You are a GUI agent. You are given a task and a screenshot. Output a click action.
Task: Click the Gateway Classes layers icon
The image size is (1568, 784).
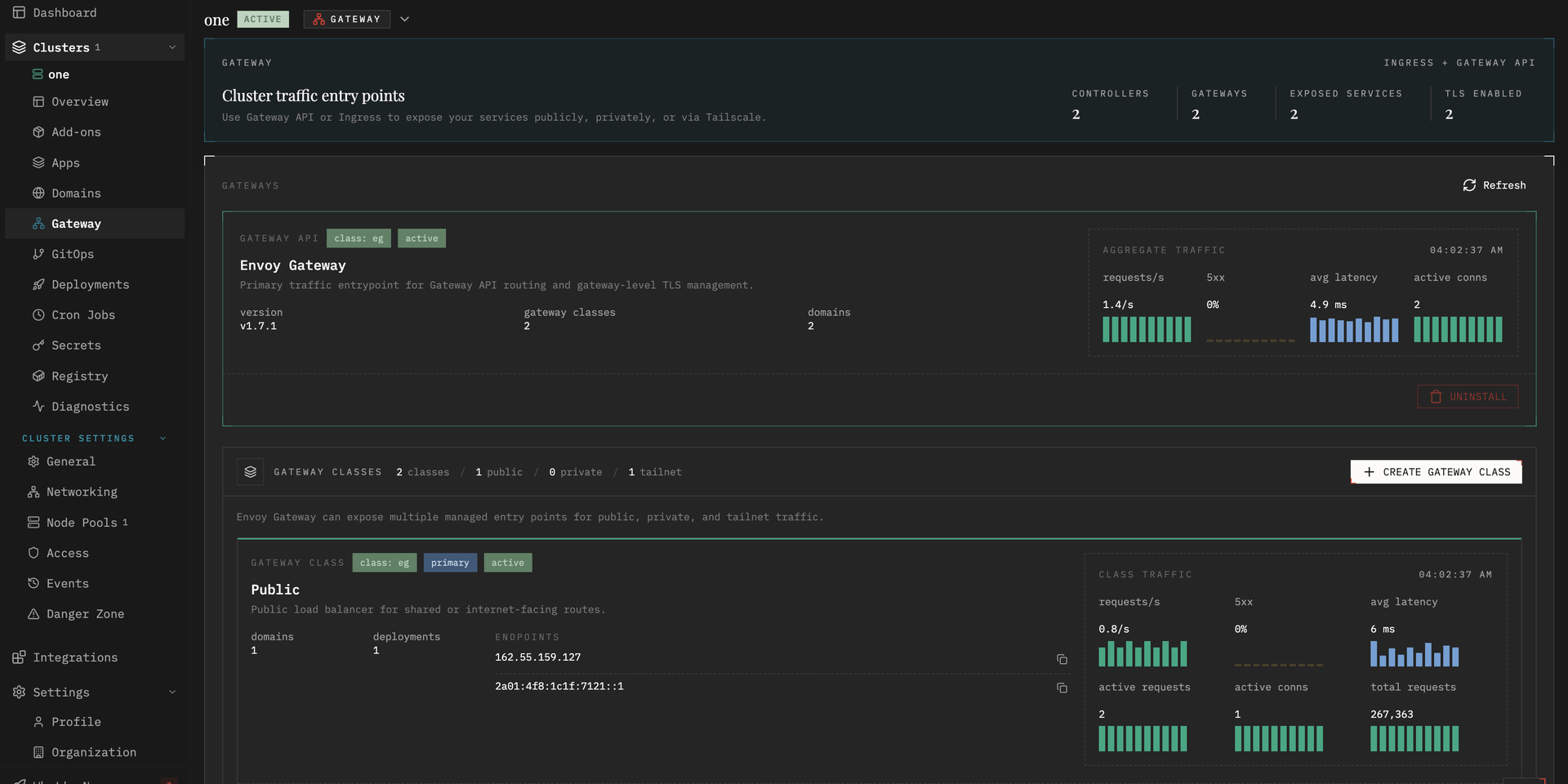tap(251, 472)
